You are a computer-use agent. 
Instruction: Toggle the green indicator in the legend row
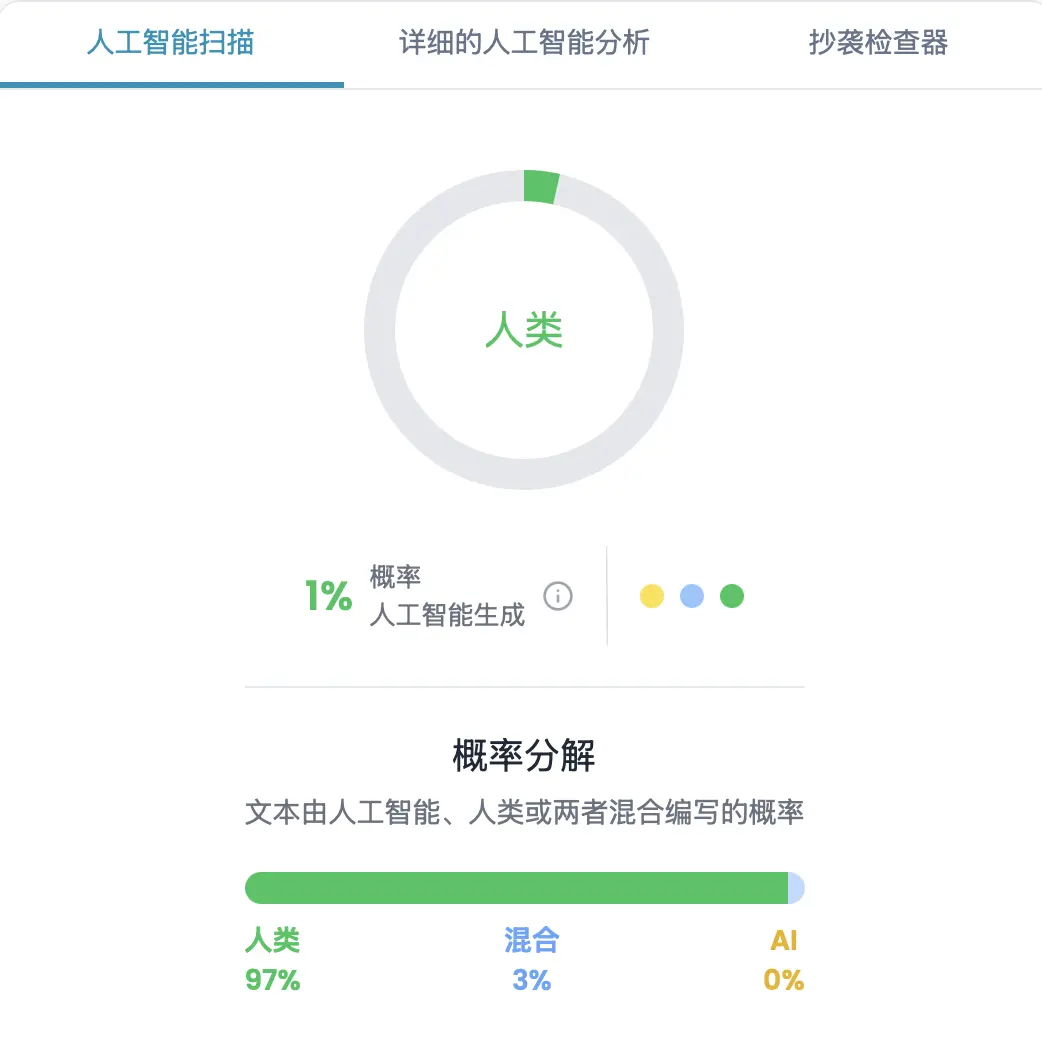pos(732,596)
